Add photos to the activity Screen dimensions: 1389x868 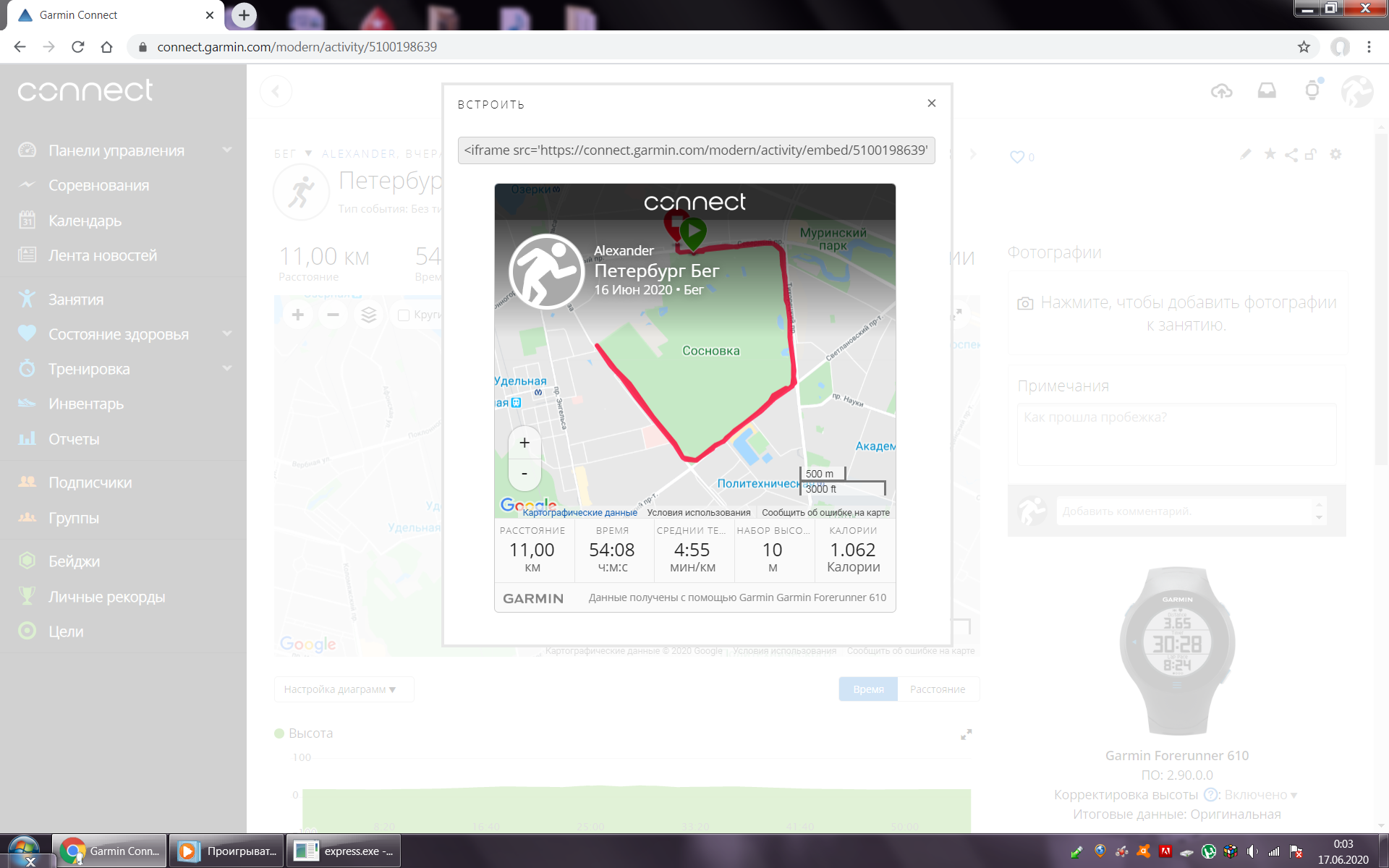tap(1177, 313)
